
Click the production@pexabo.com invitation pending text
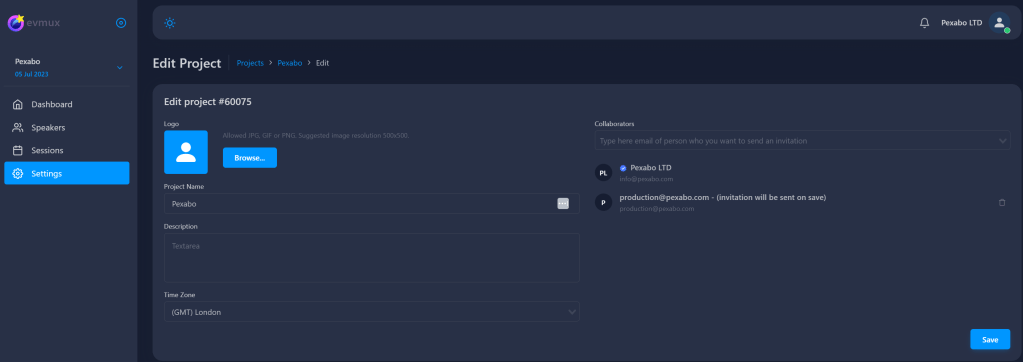click(x=723, y=197)
